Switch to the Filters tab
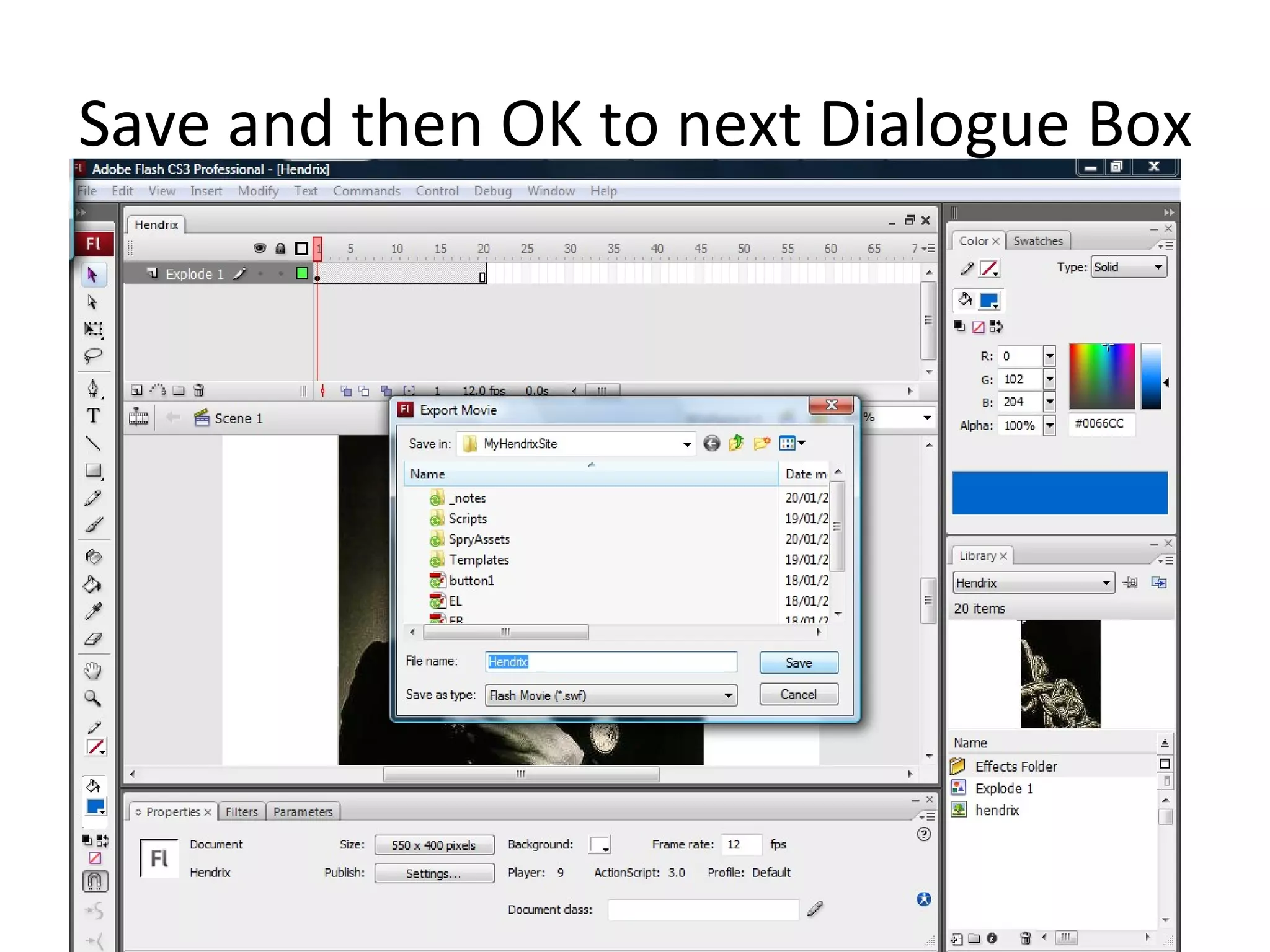This screenshot has width=1270, height=952. [x=241, y=812]
